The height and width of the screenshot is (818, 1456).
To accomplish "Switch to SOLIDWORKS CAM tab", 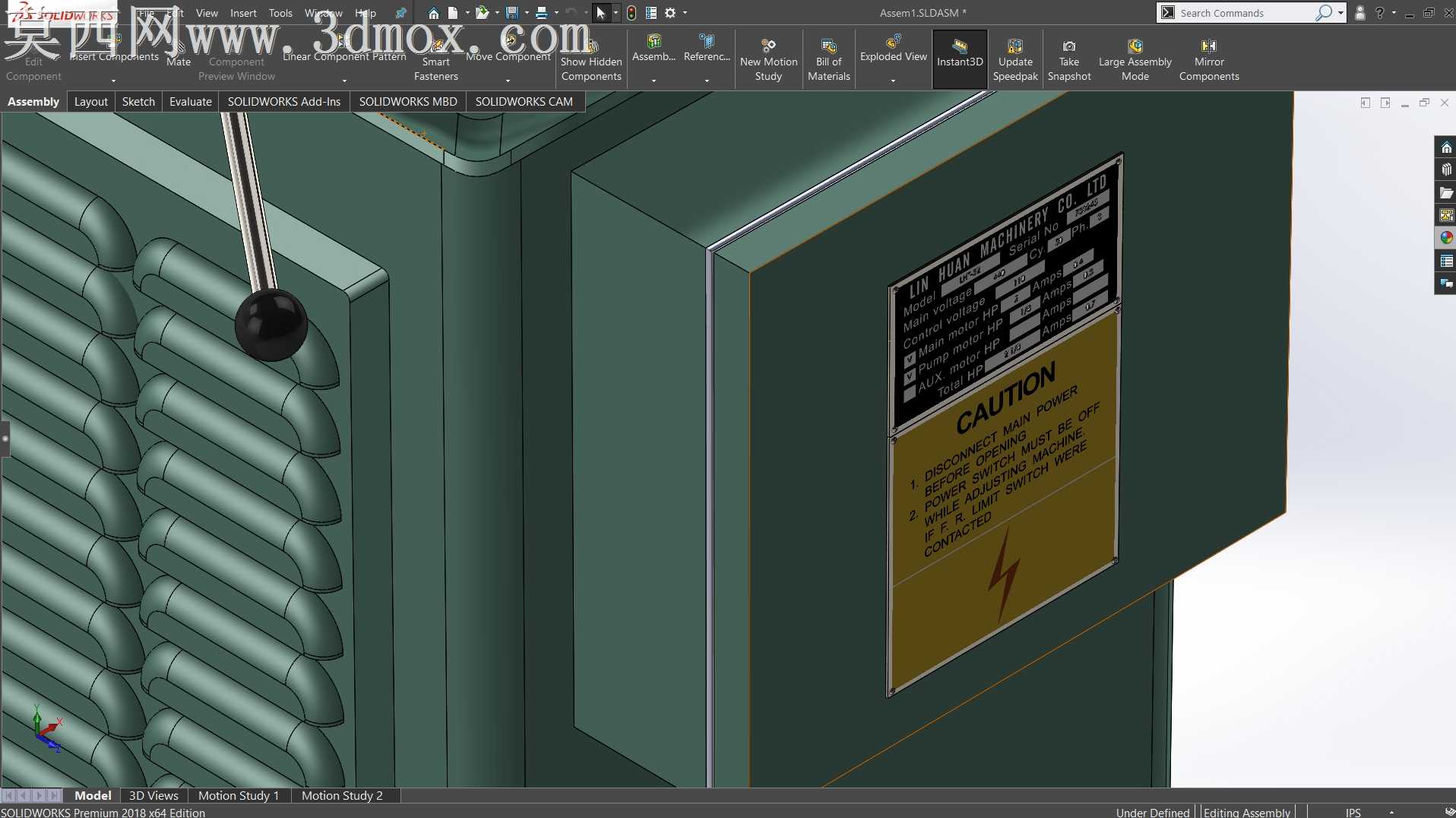I will point(524,102).
